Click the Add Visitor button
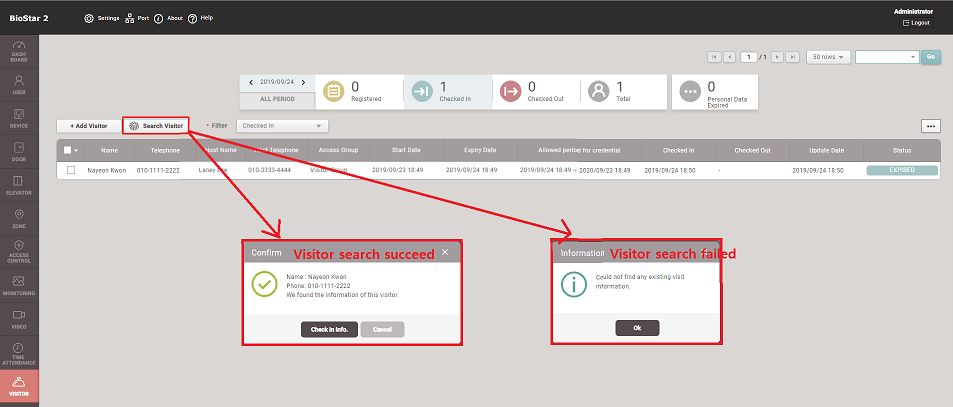Image resolution: width=953 pixels, height=407 pixels. coord(88,126)
